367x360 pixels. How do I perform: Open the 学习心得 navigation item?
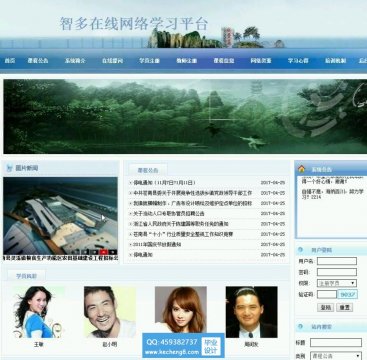click(298, 61)
